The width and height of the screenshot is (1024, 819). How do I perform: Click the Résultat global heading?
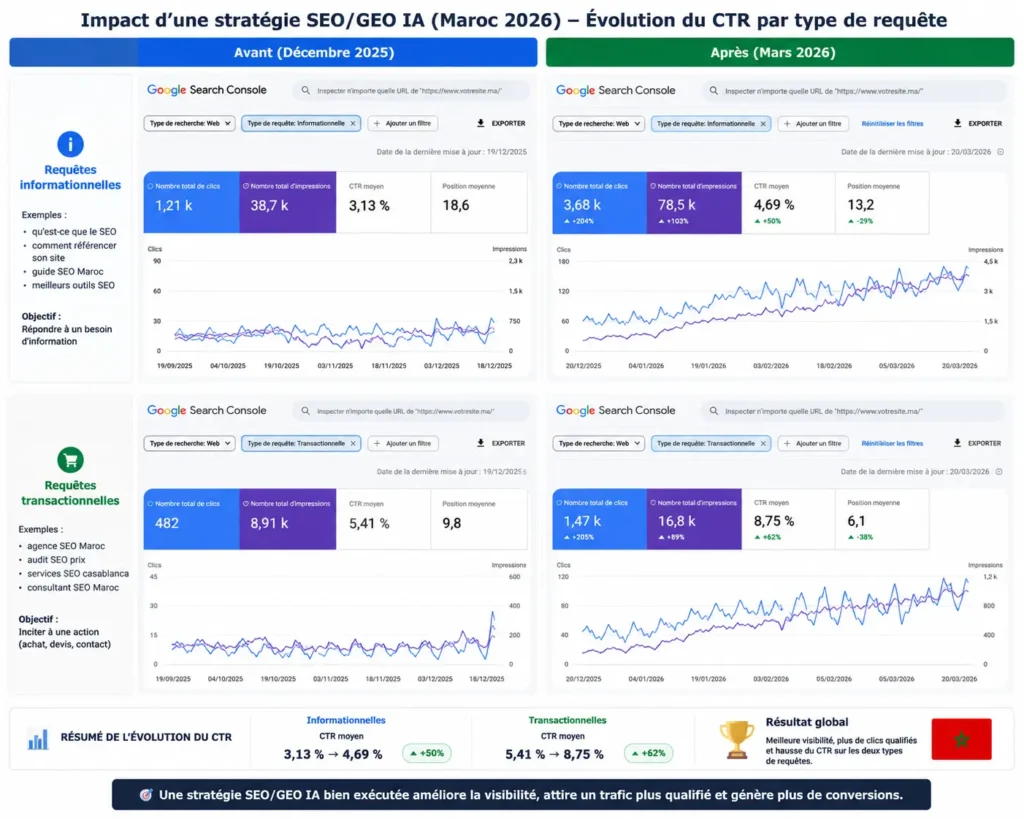pyautogui.click(x=807, y=722)
